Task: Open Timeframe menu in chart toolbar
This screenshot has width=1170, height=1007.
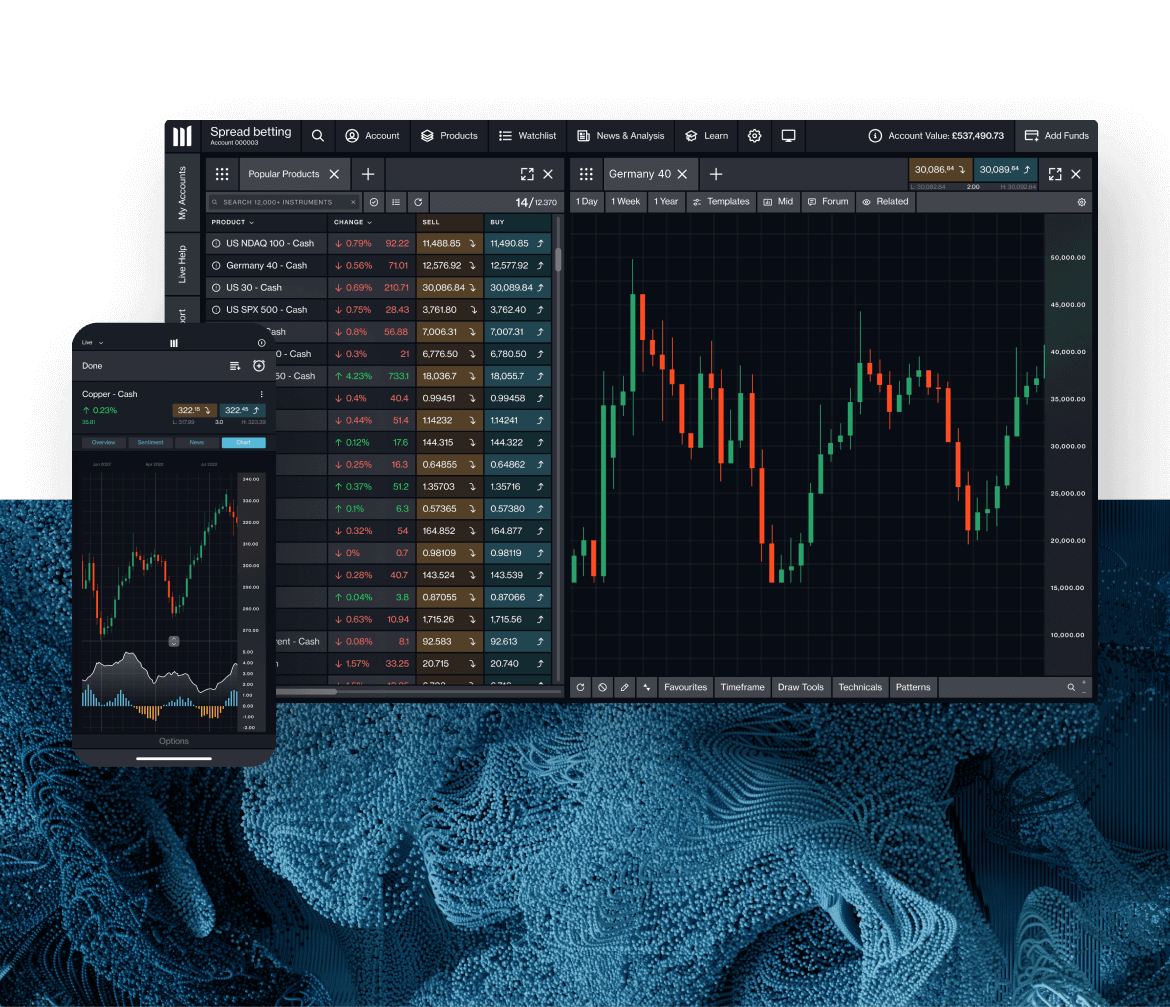Action: (742, 687)
